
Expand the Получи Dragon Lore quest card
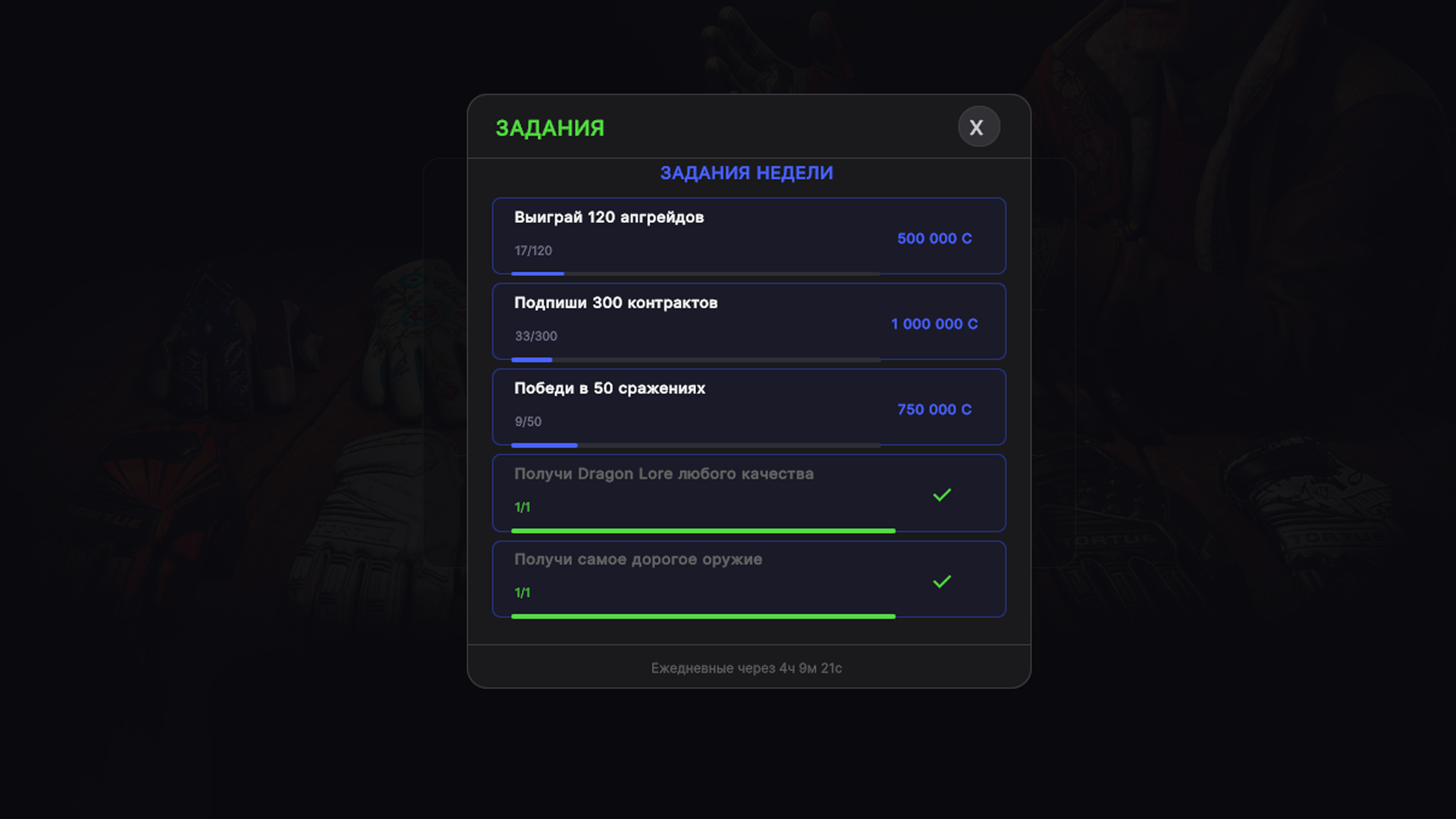pyautogui.click(x=748, y=493)
